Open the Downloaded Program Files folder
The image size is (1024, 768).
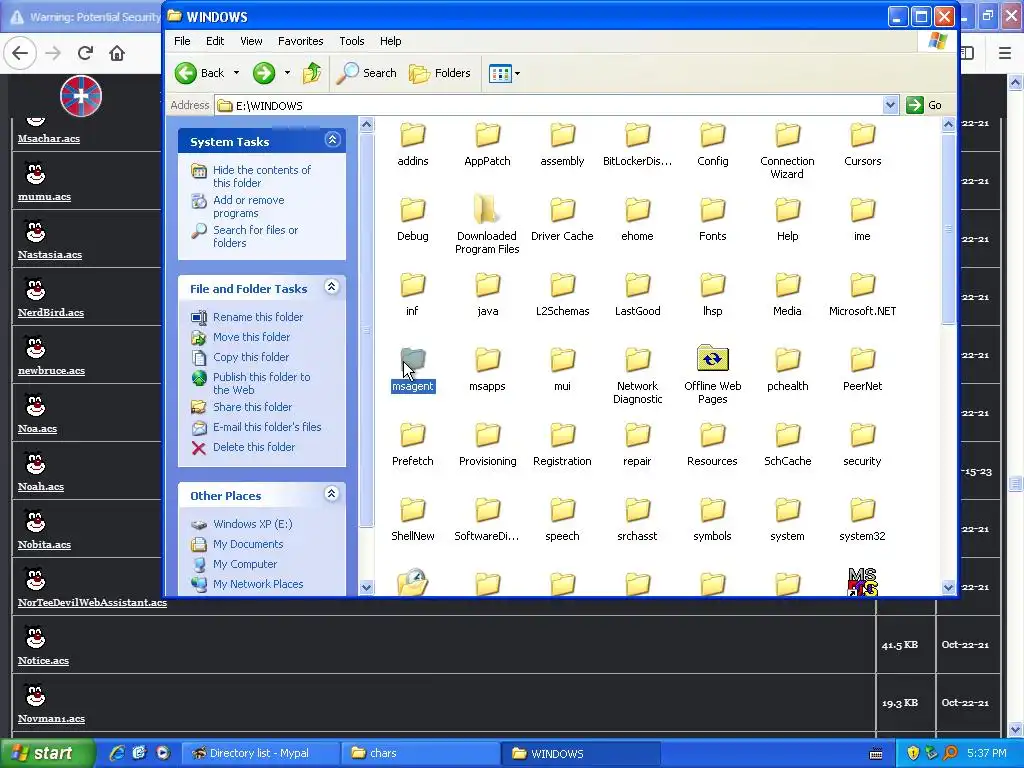pyautogui.click(x=487, y=225)
